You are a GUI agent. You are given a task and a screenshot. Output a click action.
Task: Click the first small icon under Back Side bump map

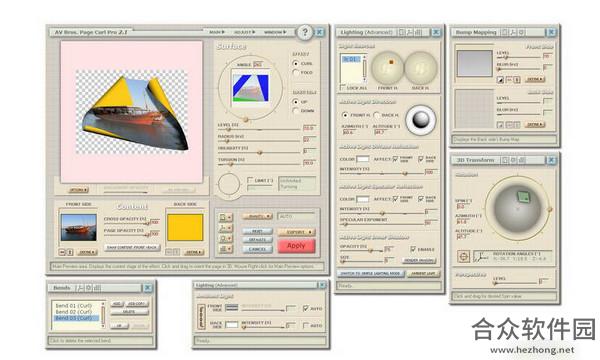click(501, 125)
